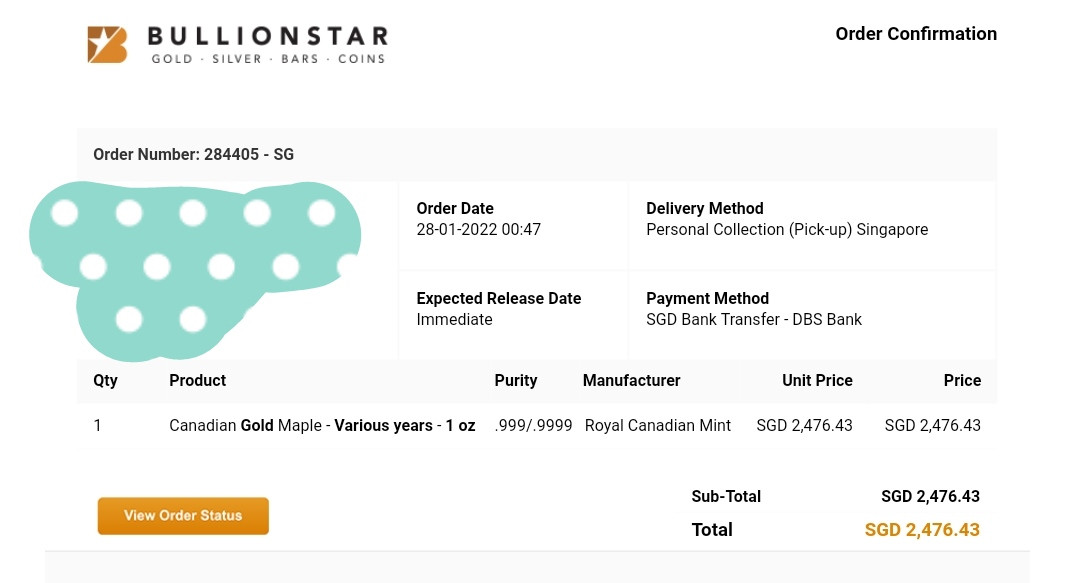Screen dimensions: 1080x583
Task: Click the Price column header
Action: pyautogui.click(x=962, y=381)
